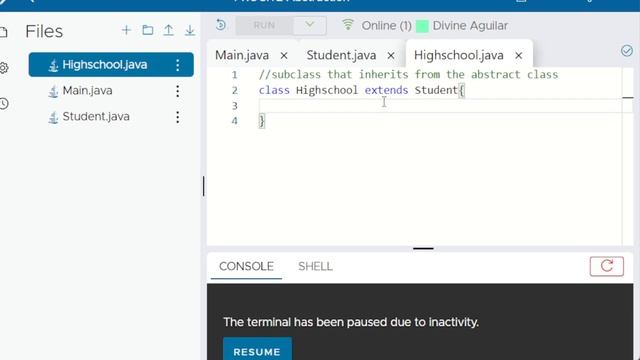Create a new folder in Files
Viewport: 640px width, 360px height.
pyautogui.click(x=148, y=30)
